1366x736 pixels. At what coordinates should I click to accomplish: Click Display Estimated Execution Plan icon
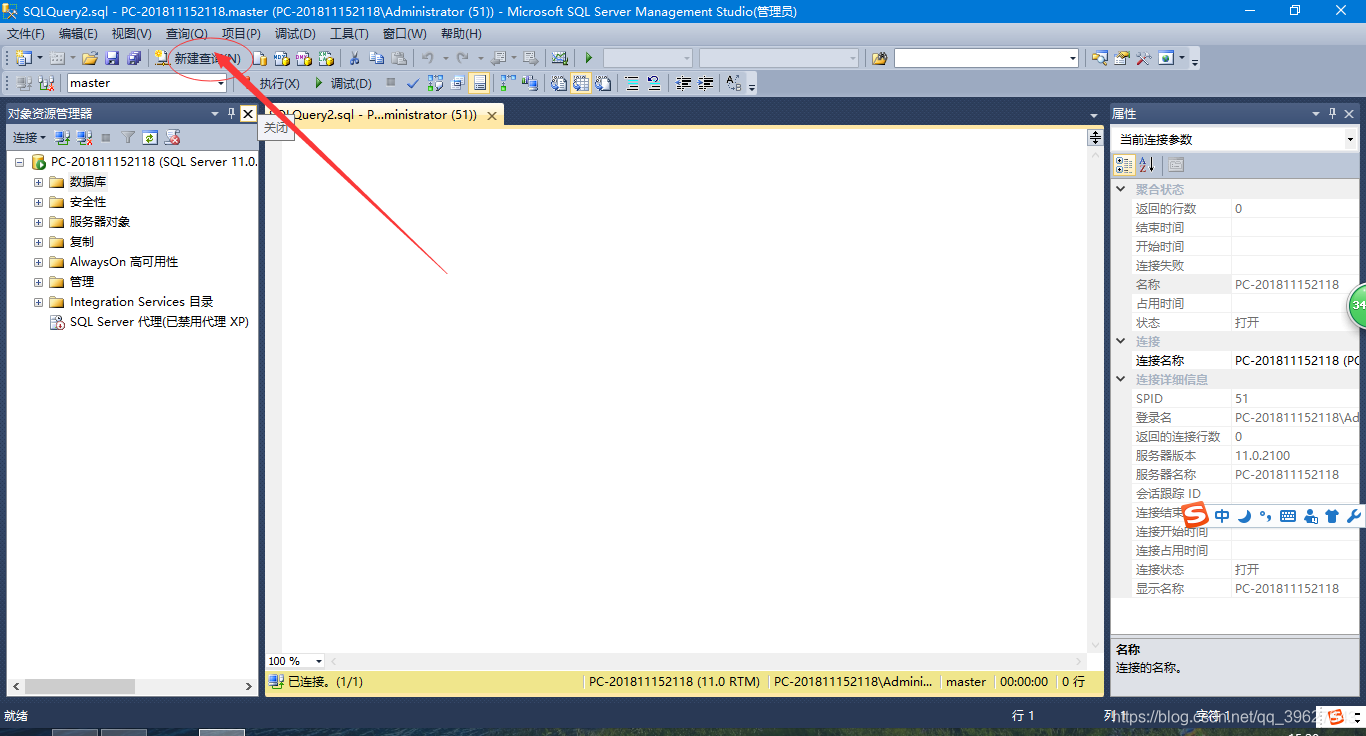pyautogui.click(x=435, y=83)
